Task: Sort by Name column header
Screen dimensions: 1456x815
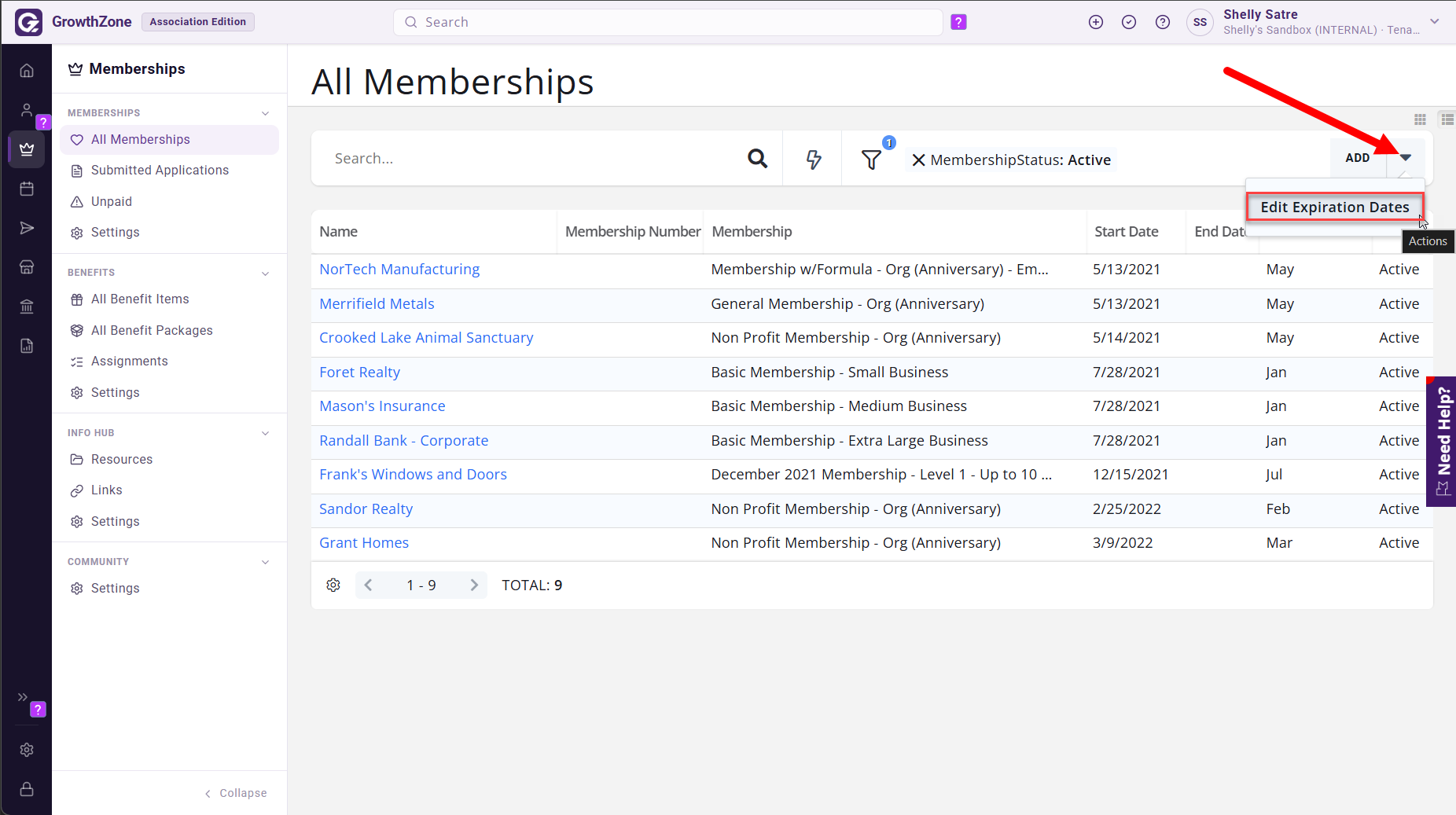Action: 338,232
